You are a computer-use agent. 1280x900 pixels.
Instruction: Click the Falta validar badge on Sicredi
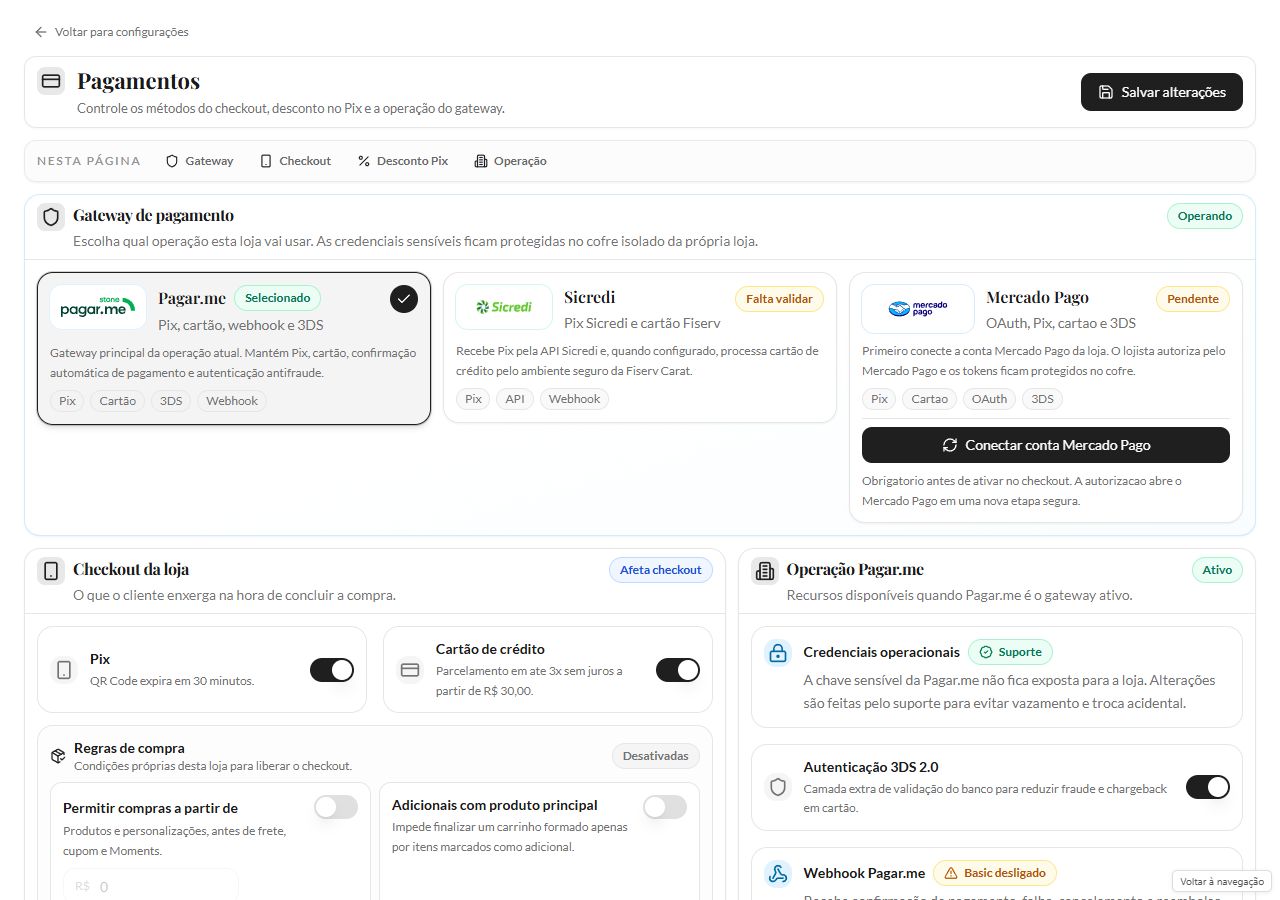click(779, 299)
